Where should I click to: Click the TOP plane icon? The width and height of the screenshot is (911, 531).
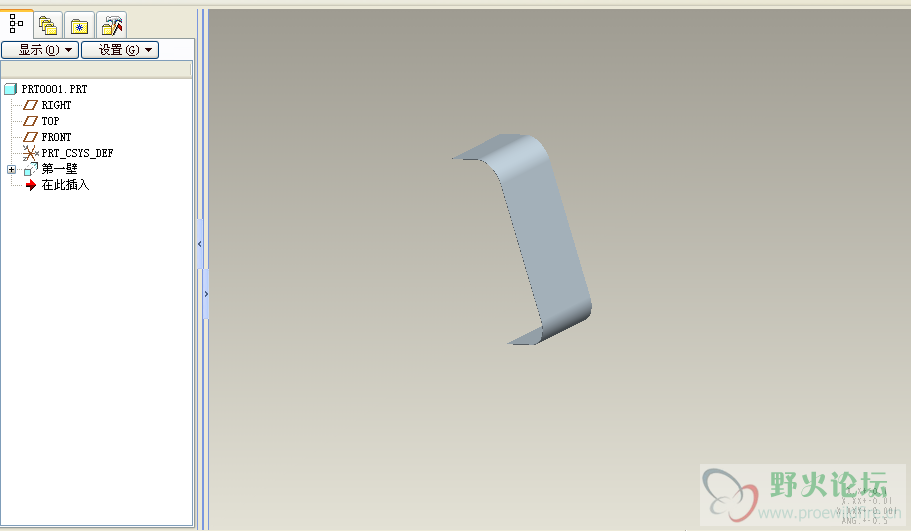pos(30,121)
